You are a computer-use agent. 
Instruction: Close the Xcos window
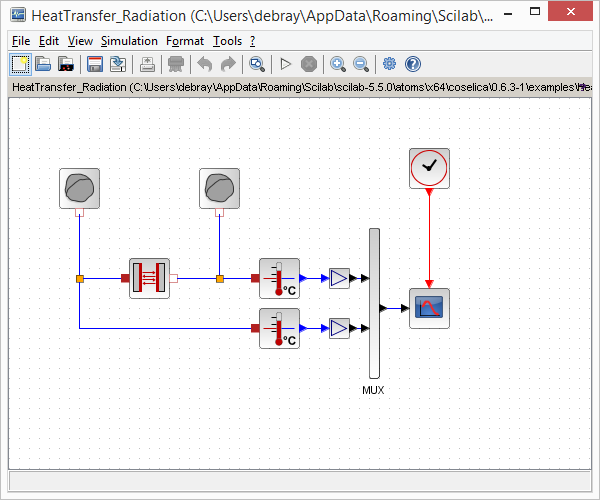pyautogui.click(x=570, y=11)
